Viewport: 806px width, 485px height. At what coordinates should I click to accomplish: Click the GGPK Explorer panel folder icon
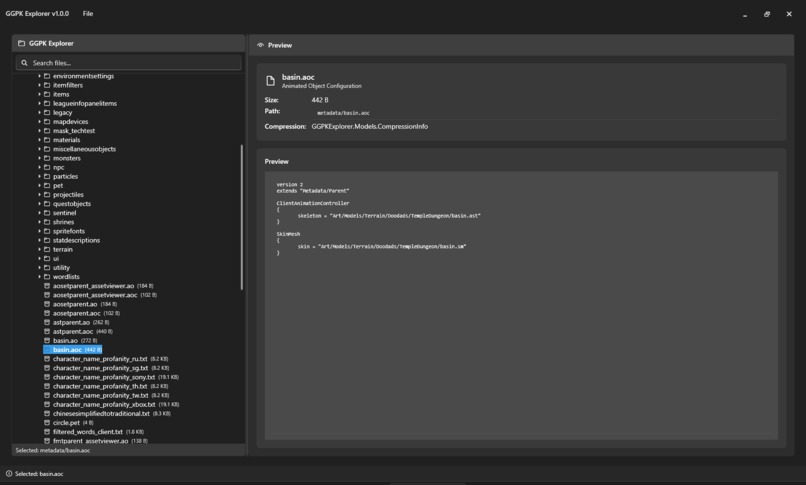pyautogui.click(x=22, y=43)
